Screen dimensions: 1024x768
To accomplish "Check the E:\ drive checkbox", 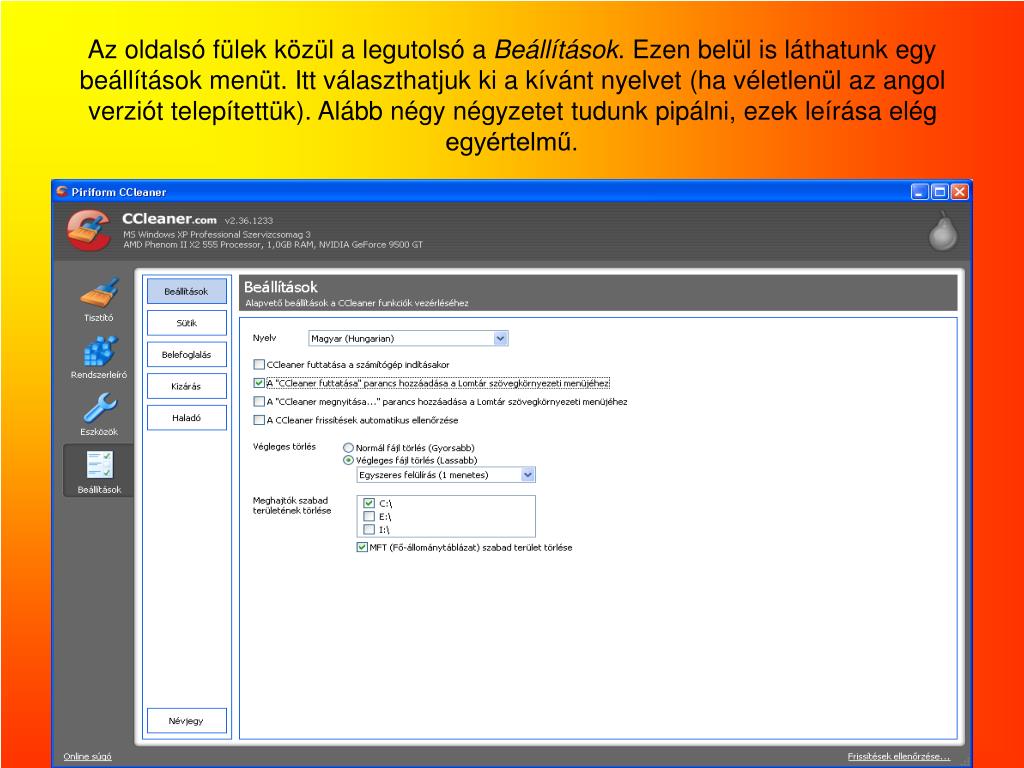I will click(369, 517).
